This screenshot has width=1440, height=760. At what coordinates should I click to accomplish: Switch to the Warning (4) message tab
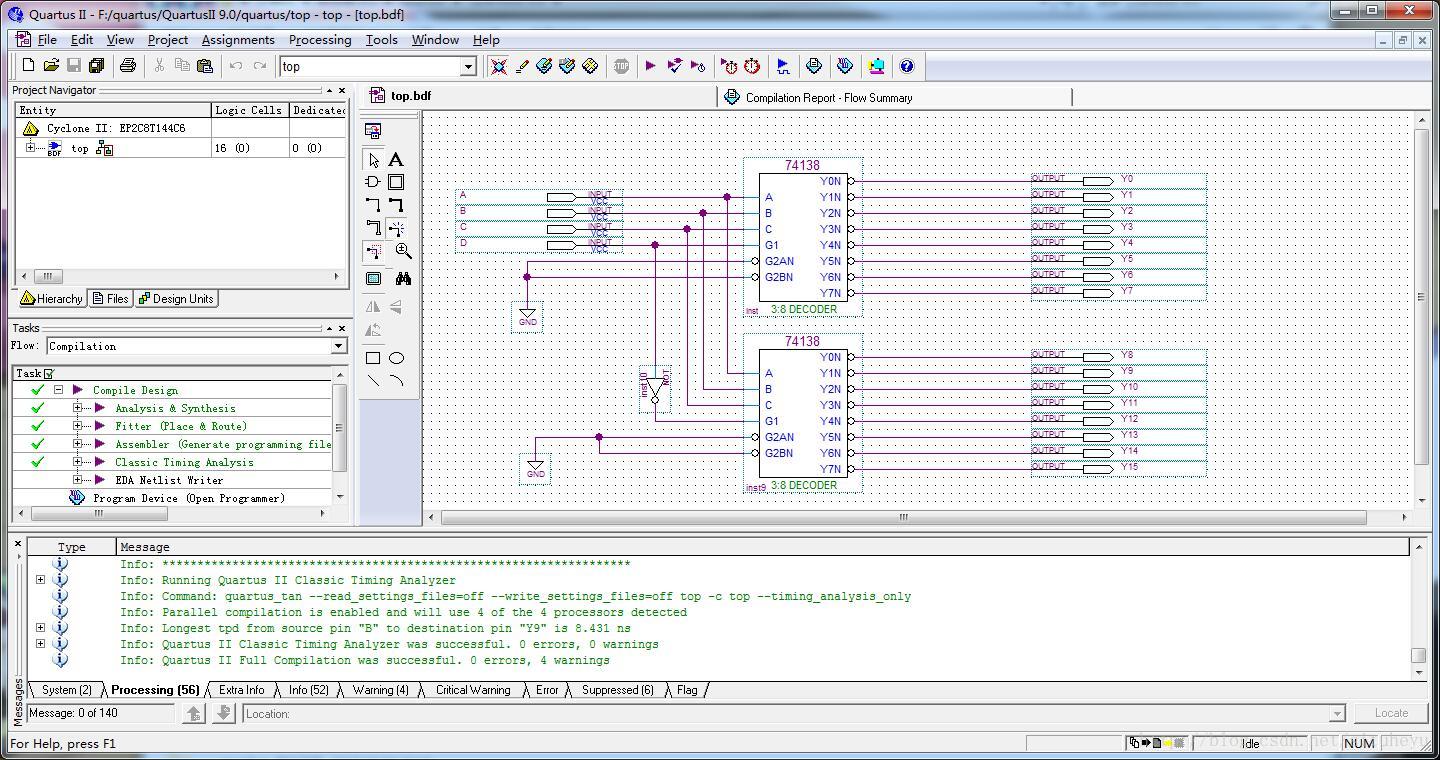(x=380, y=690)
